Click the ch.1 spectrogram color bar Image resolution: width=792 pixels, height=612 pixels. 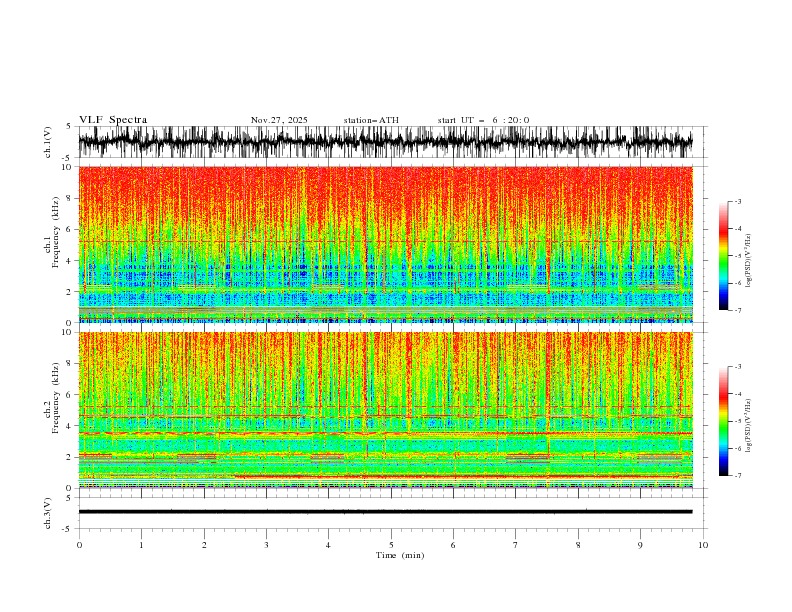pyautogui.click(x=723, y=256)
